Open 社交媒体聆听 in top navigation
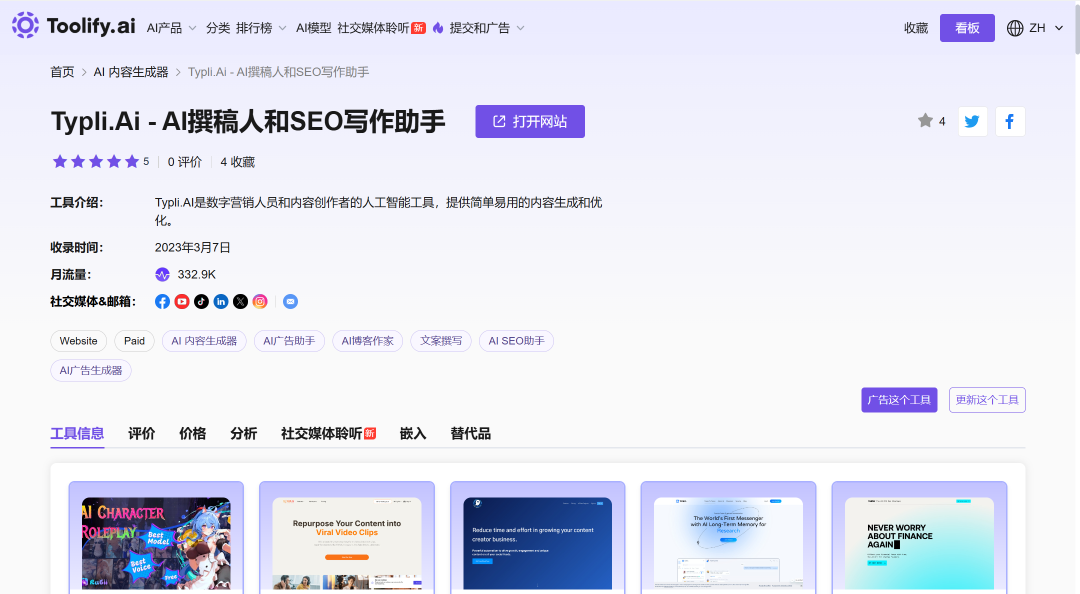The width and height of the screenshot is (1080, 594). 381,28
